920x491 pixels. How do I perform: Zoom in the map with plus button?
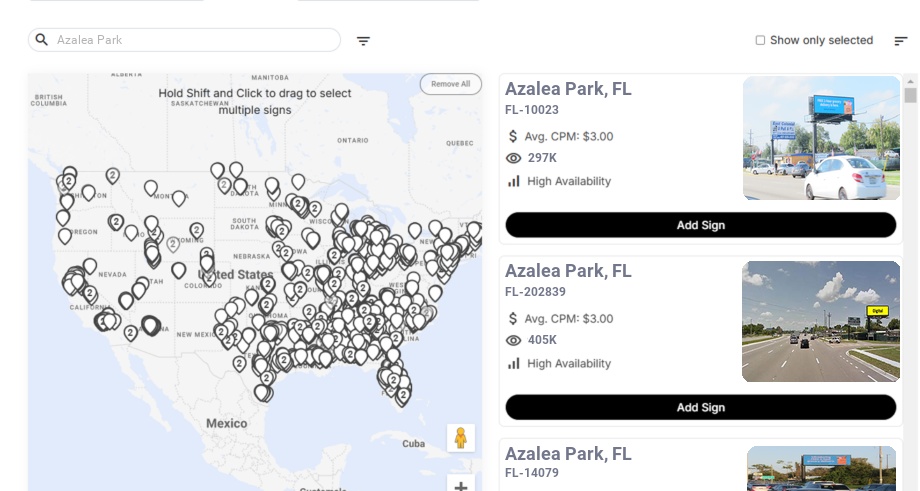pos(461,487)
